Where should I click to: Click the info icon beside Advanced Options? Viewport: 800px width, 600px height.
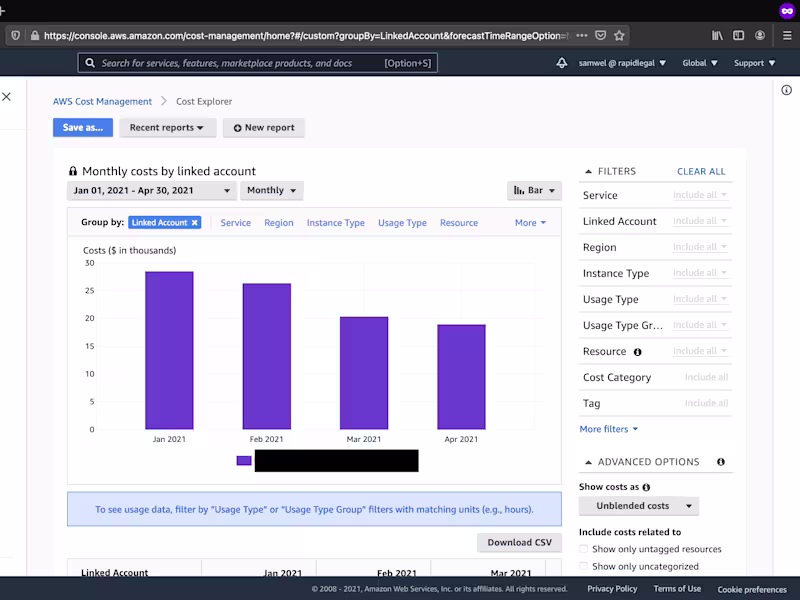click(721, 462)
